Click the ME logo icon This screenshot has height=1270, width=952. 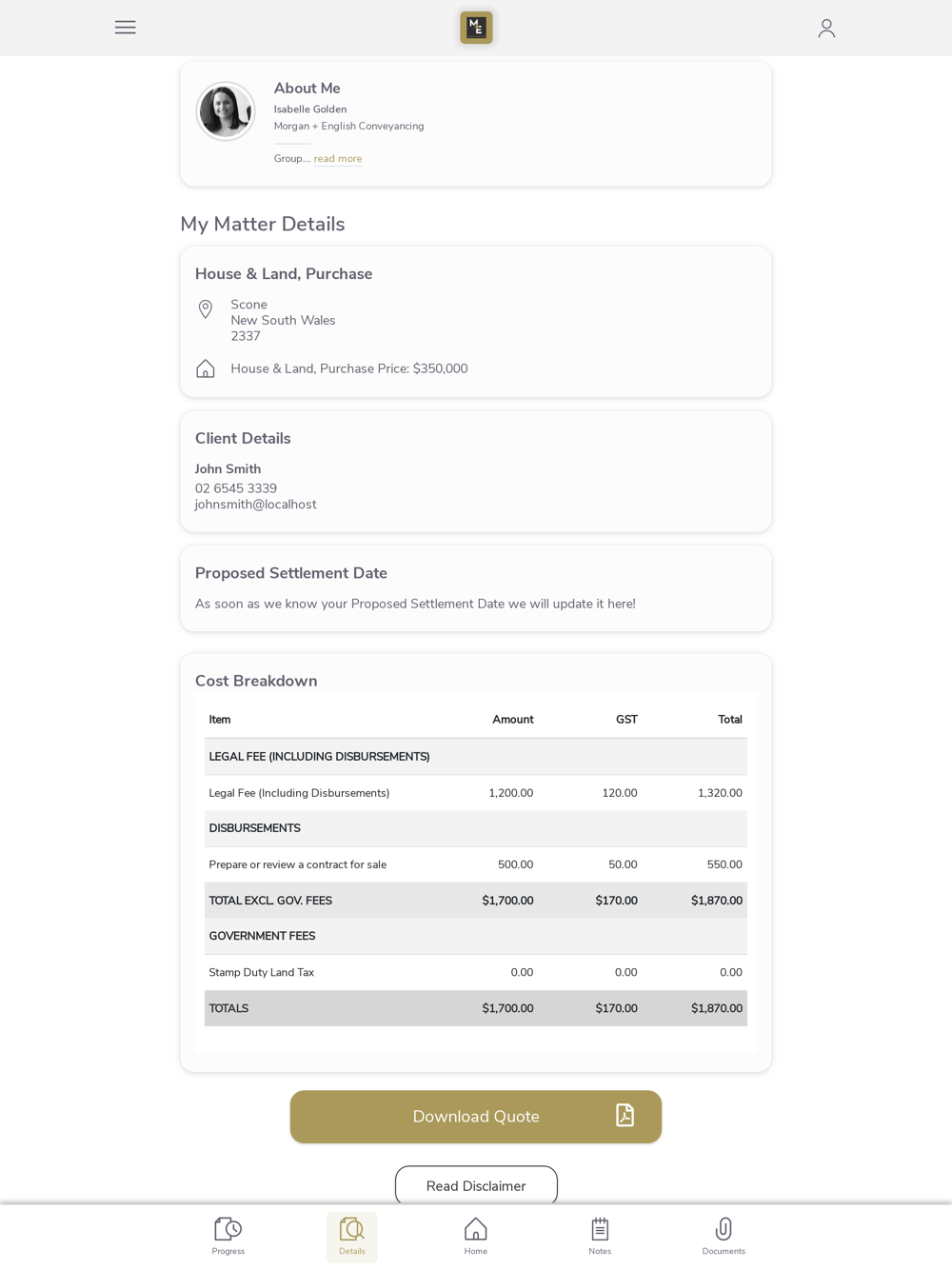476,28
